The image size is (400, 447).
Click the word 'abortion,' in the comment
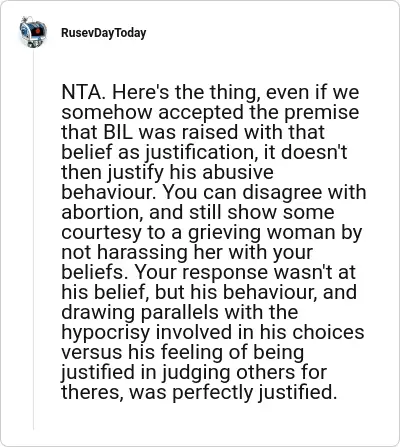pyautogui.click(x=103, y=212)
